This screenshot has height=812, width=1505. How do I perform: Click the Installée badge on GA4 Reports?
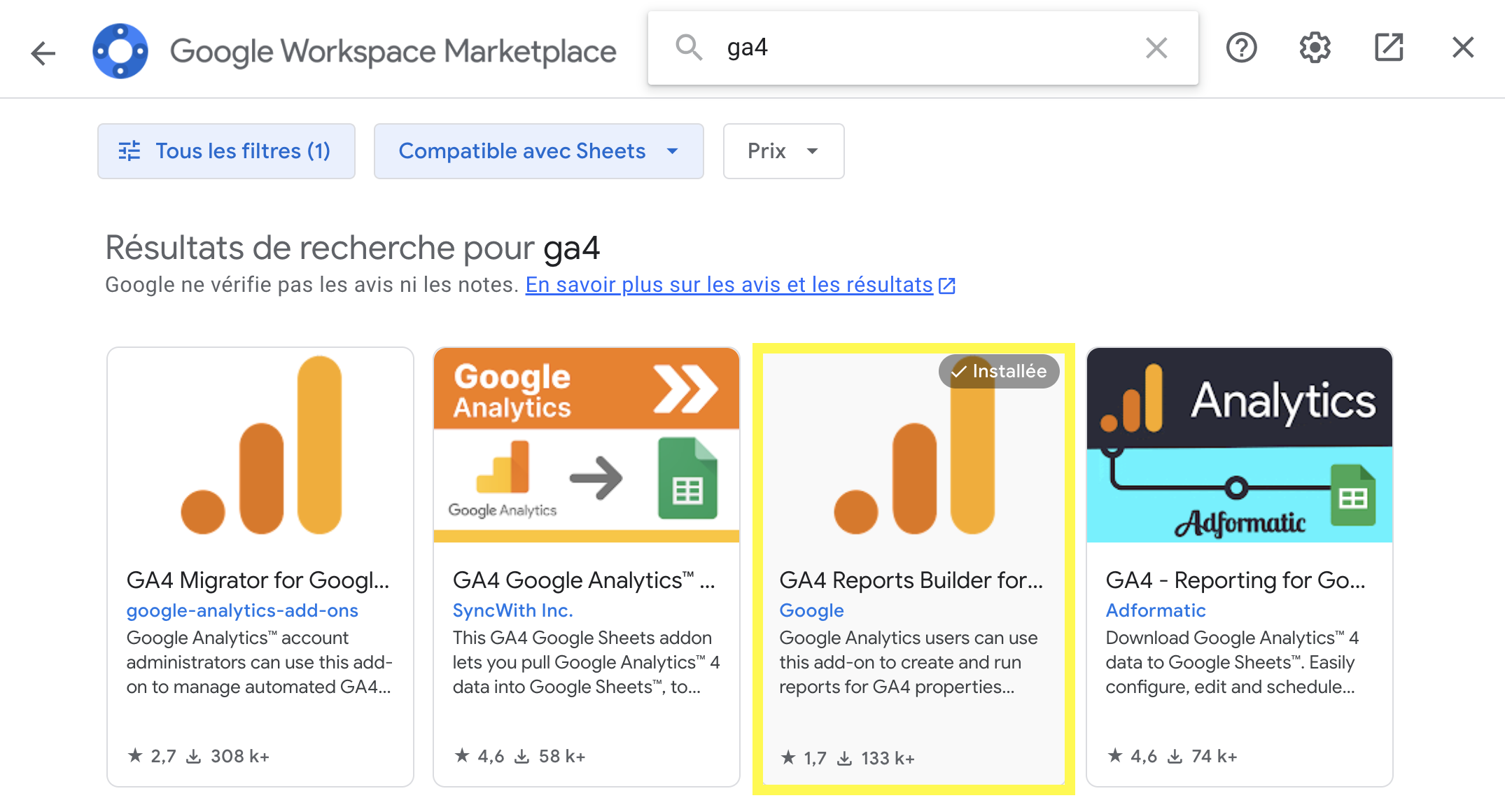999,371
